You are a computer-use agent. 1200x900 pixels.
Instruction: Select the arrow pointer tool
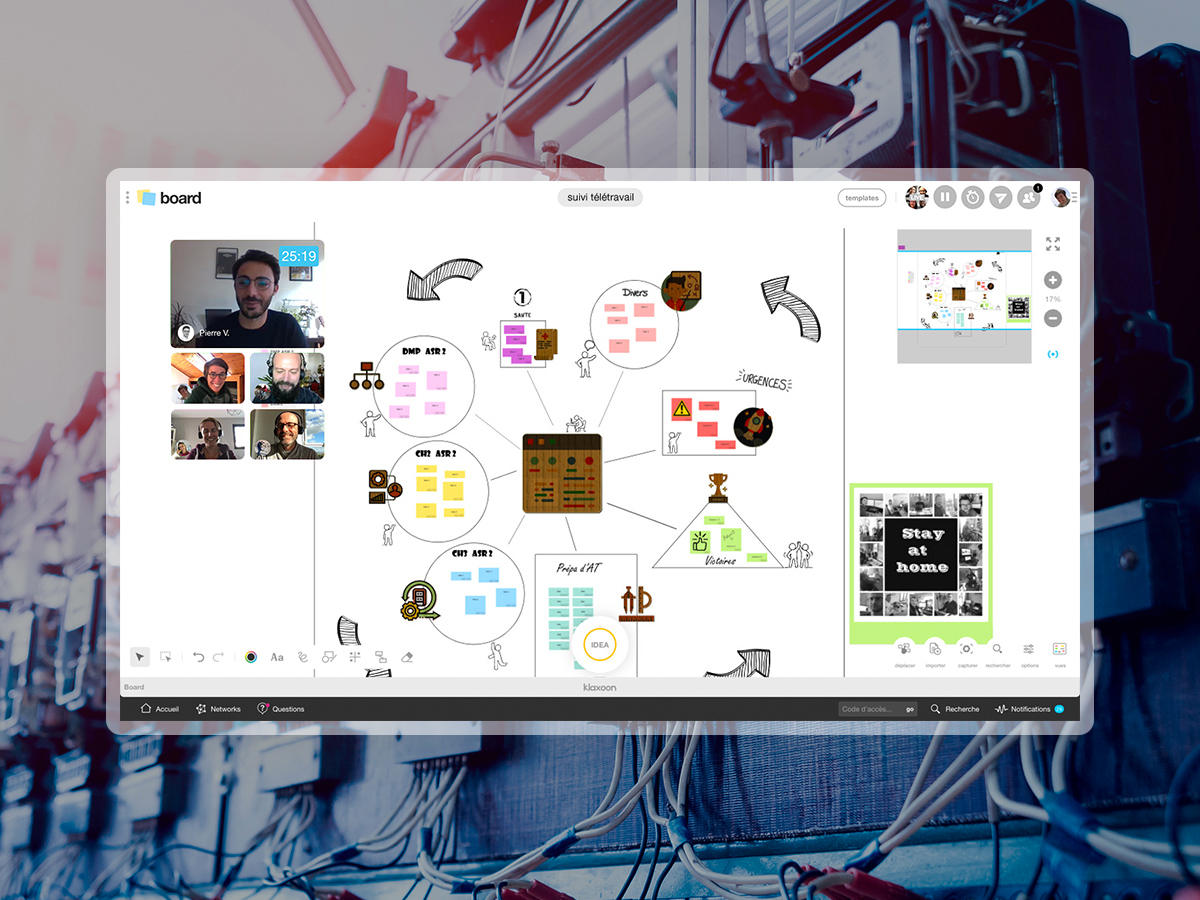[x=141, y=657]
